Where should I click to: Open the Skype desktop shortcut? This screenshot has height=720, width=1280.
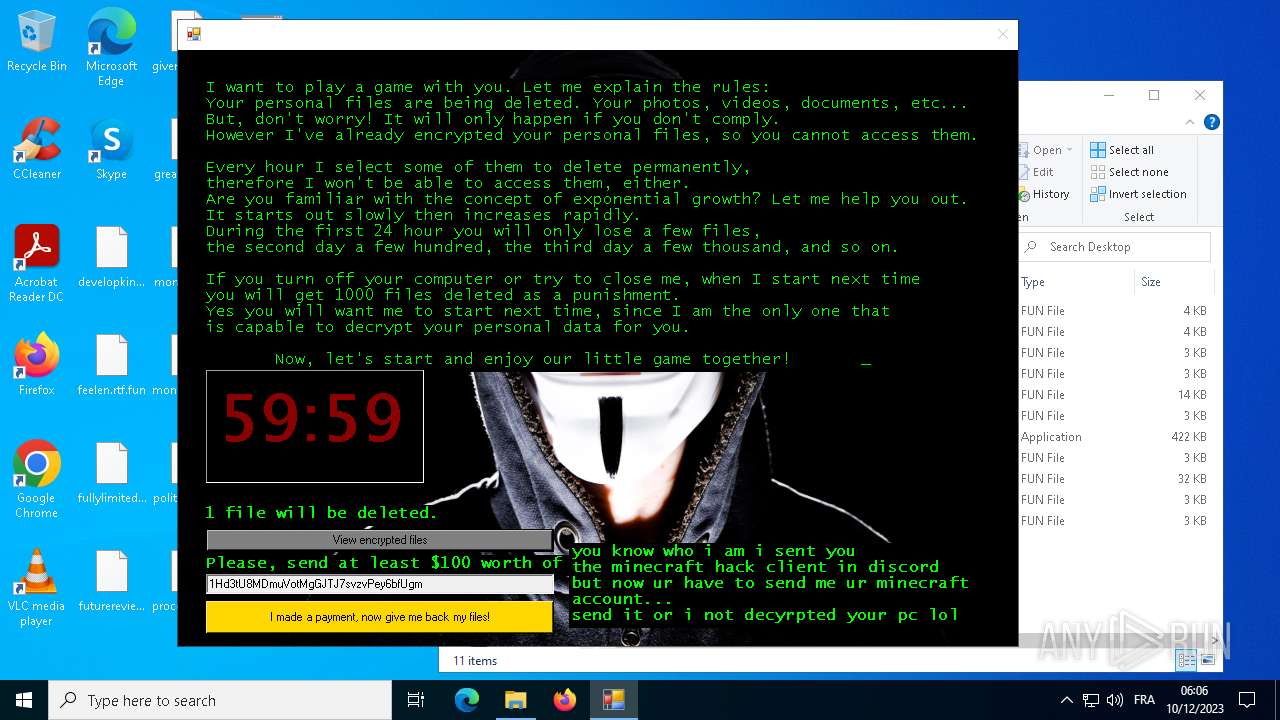pyautogui.click(x=111, y=149)
